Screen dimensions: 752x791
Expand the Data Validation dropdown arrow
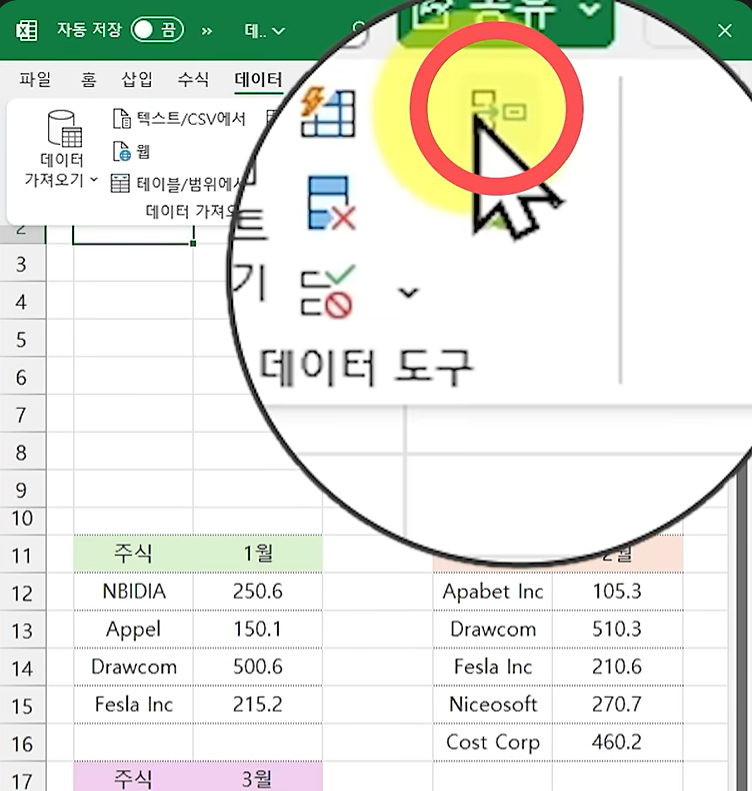[408, 293]
